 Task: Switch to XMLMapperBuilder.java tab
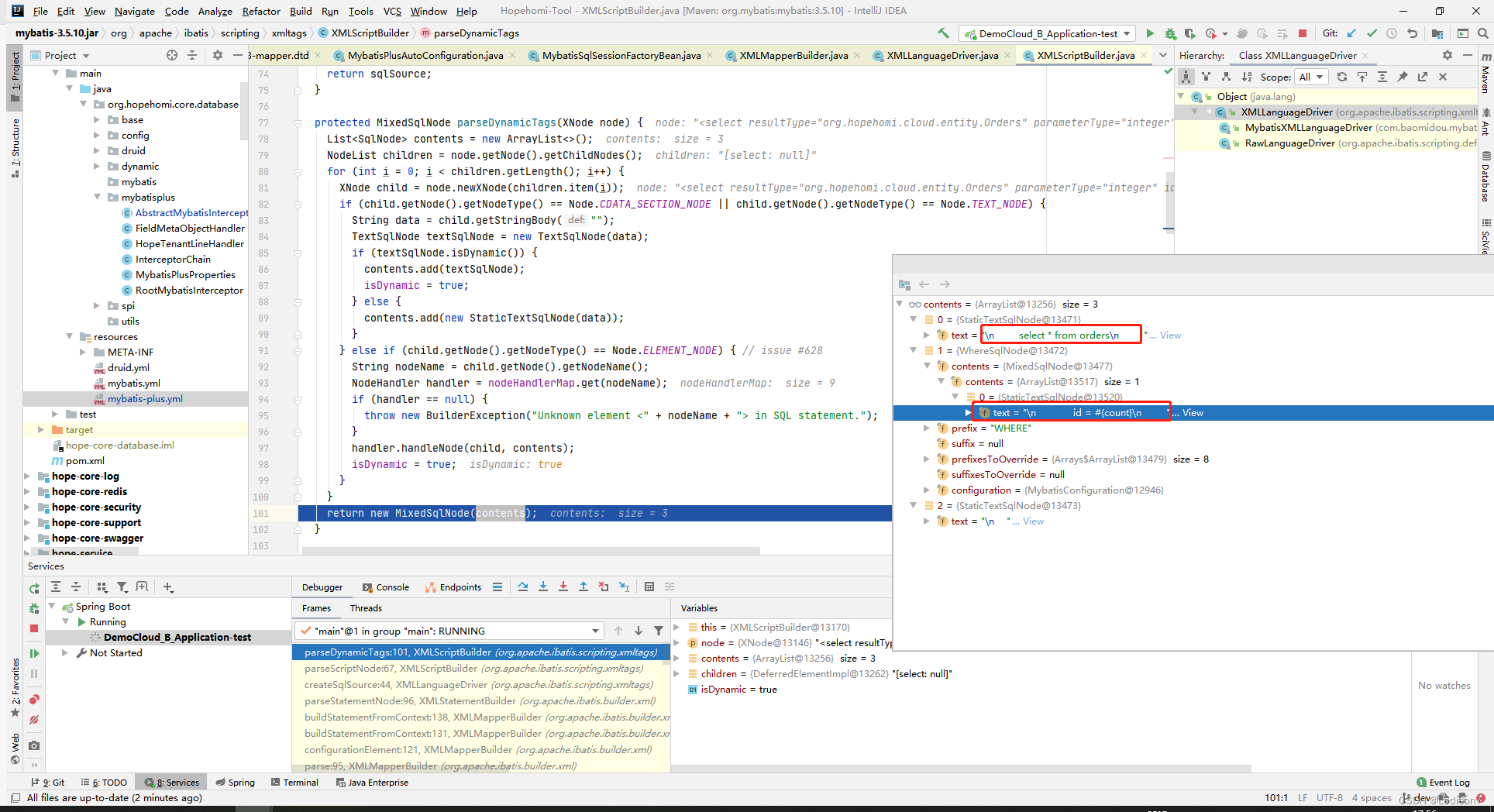(793, 55)
